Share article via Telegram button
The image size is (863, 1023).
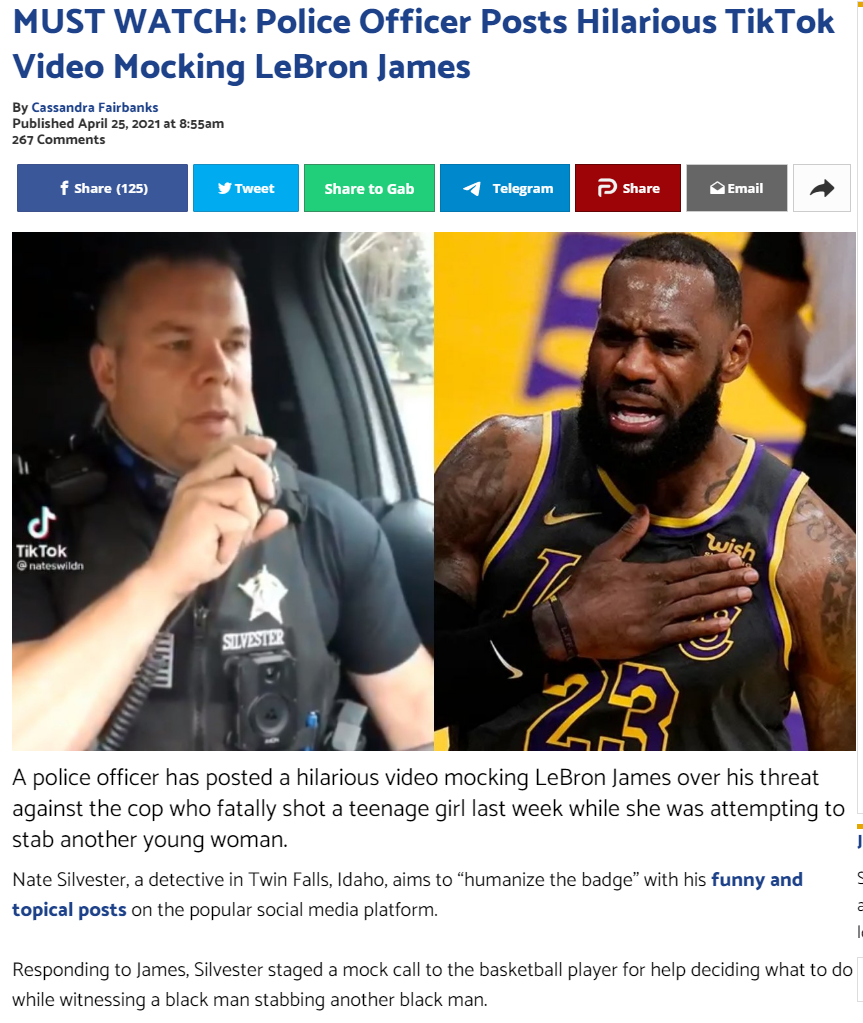tap(505, 188)
